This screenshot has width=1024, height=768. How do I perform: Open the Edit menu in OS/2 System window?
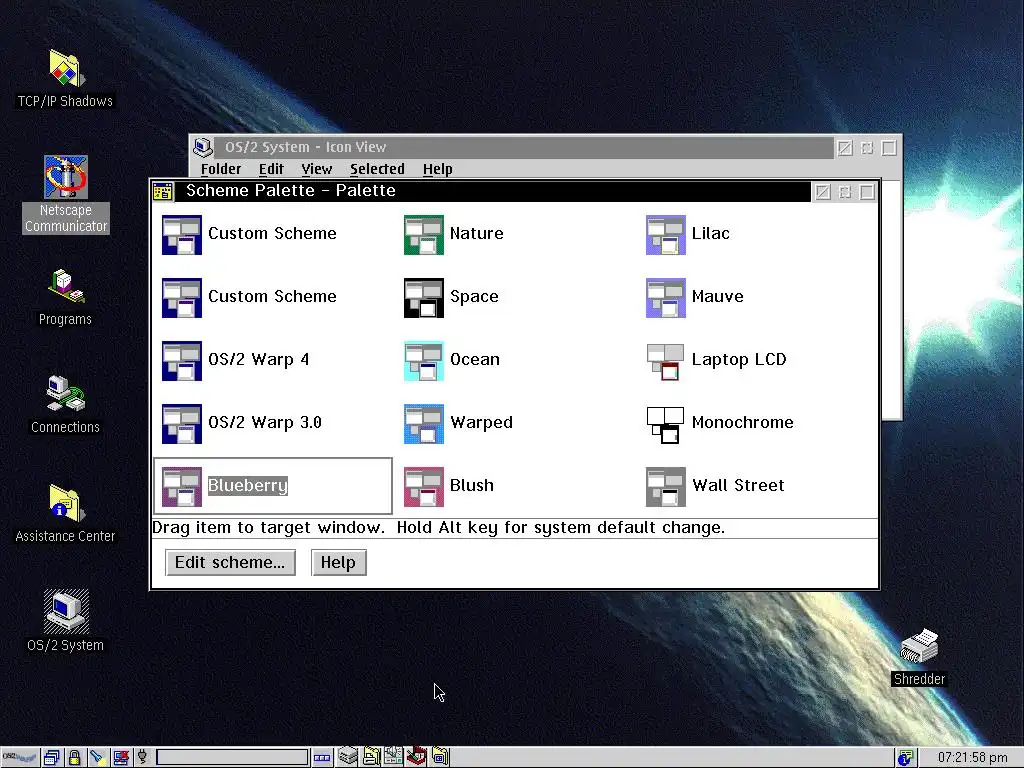pyautogui.click(x=271, y=169)
